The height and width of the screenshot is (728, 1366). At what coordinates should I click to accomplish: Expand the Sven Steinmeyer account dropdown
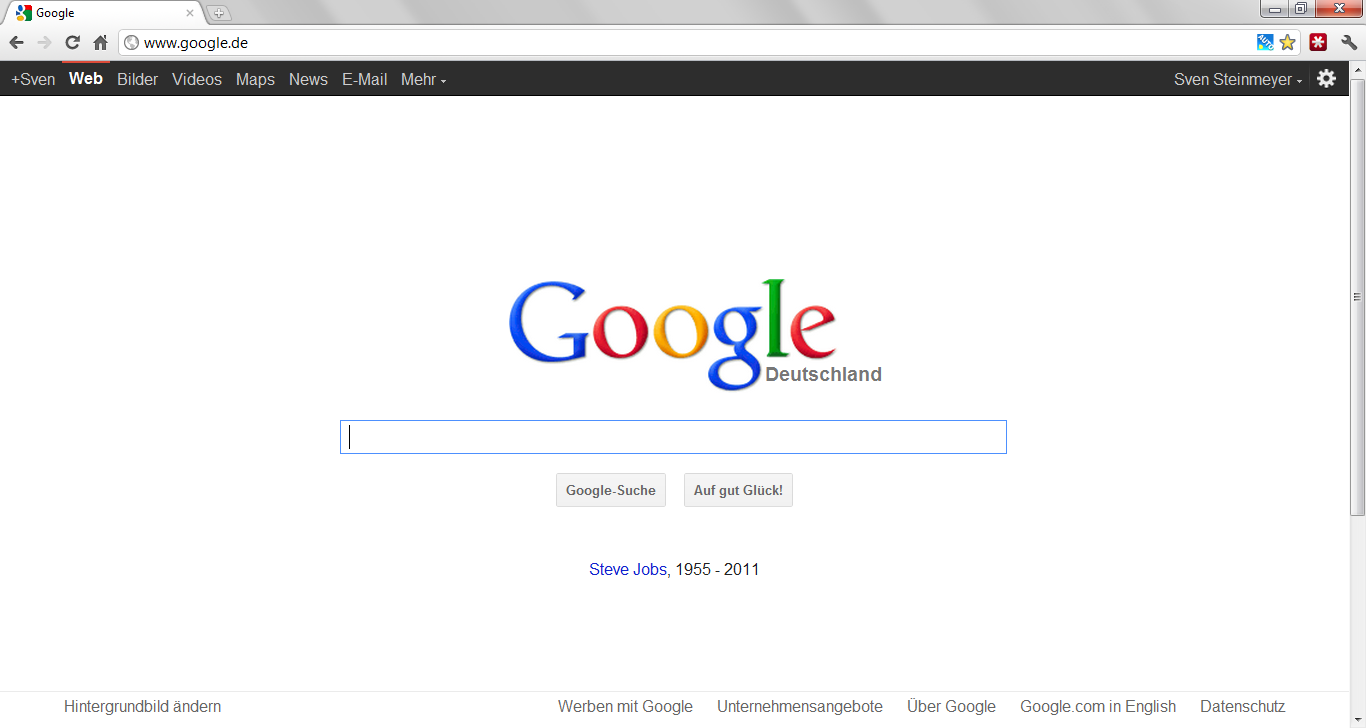click(1238, 79)
